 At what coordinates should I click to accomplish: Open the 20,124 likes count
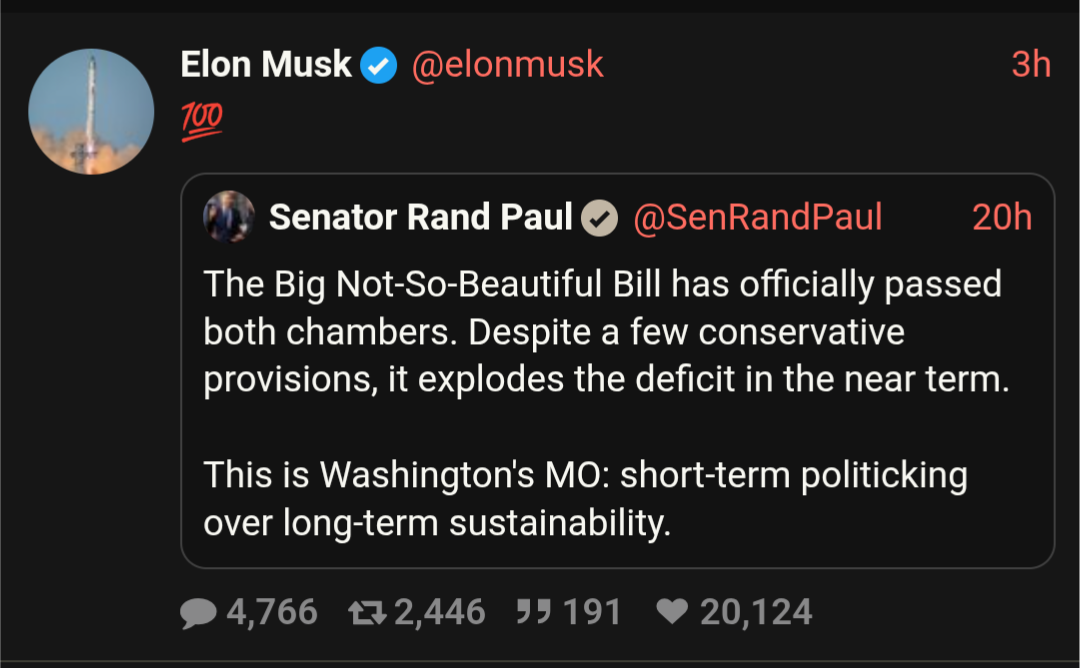coord(756,612)
